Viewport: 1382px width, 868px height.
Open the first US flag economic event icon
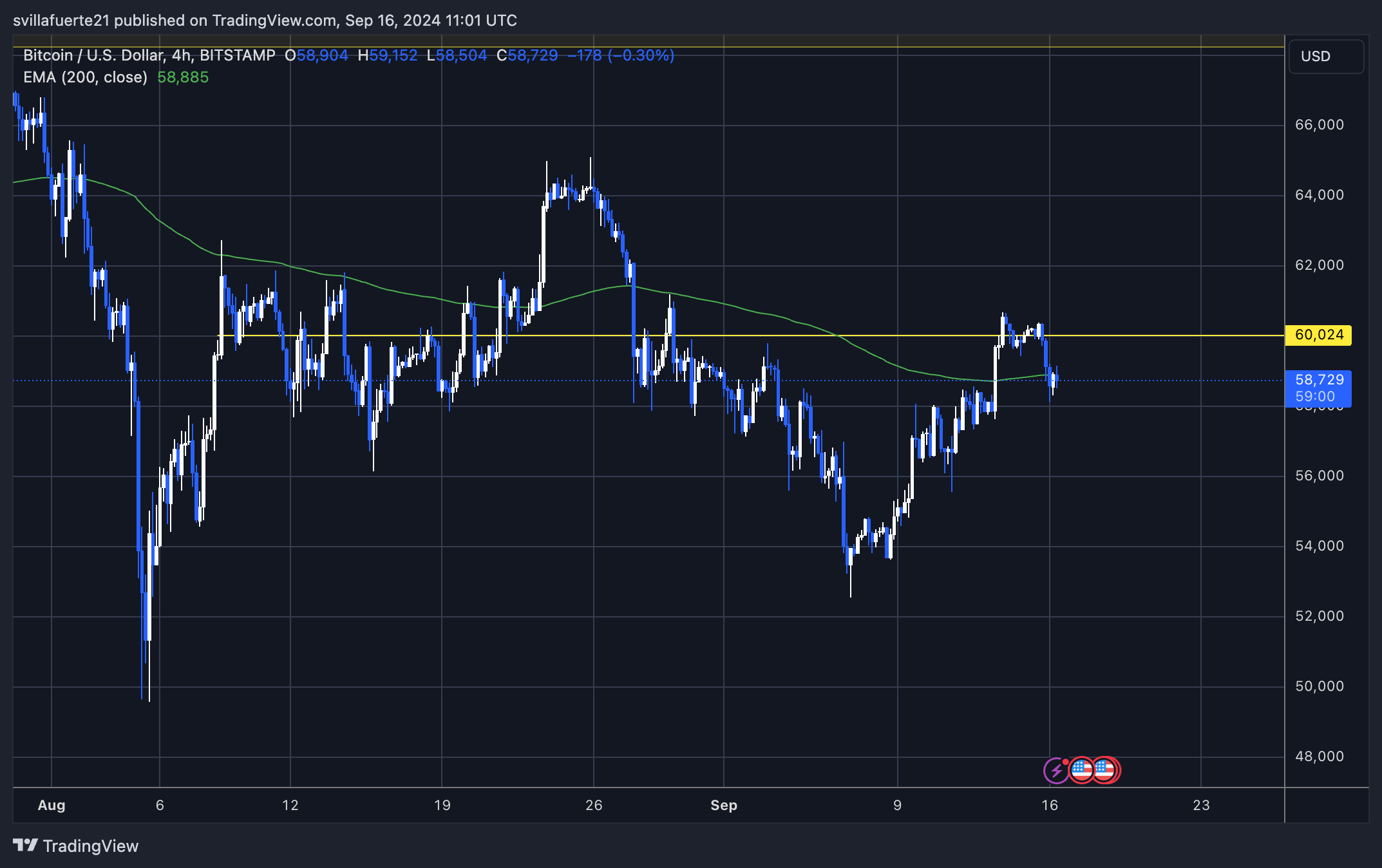[x=1083, y=769]
